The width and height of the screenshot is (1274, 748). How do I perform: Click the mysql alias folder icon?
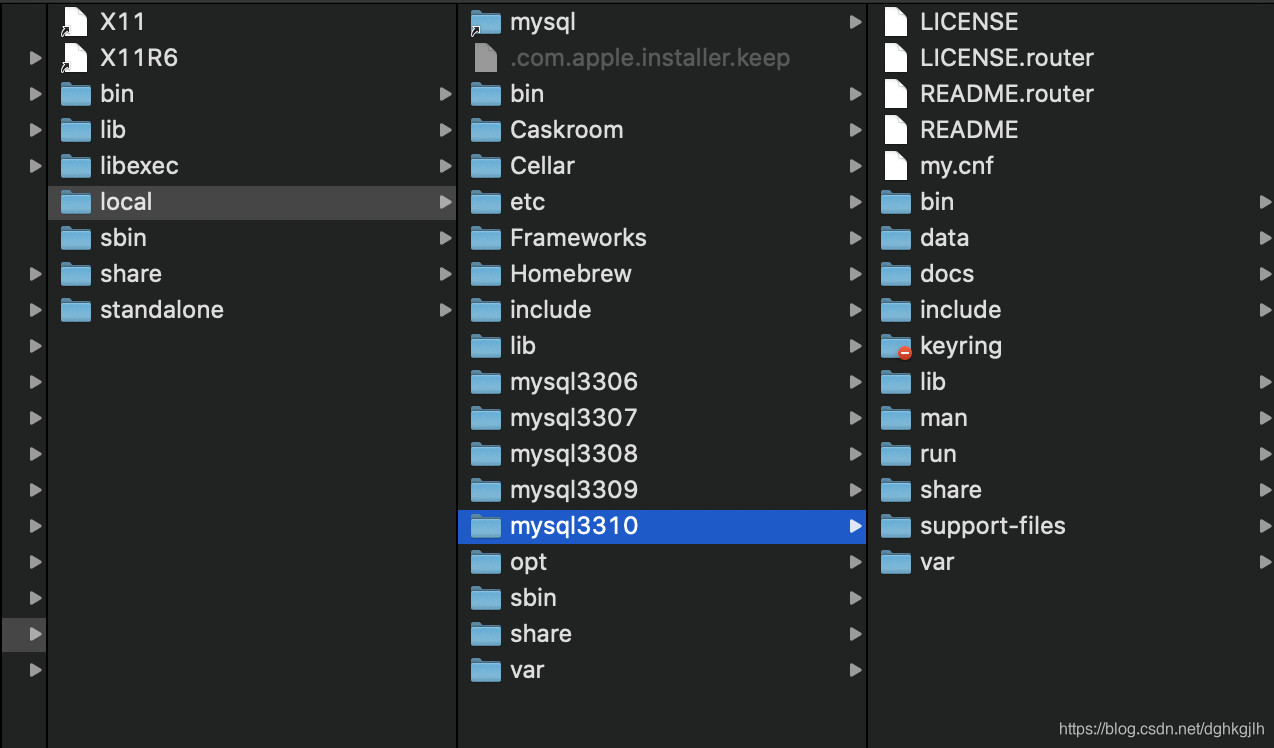coord(486,22)
